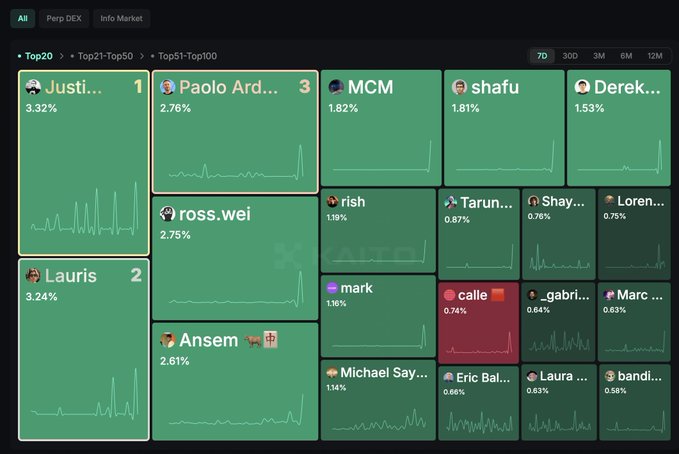Click the 2.61% value in Ansem tile
The image size is (679, 454).
[175, 361]
